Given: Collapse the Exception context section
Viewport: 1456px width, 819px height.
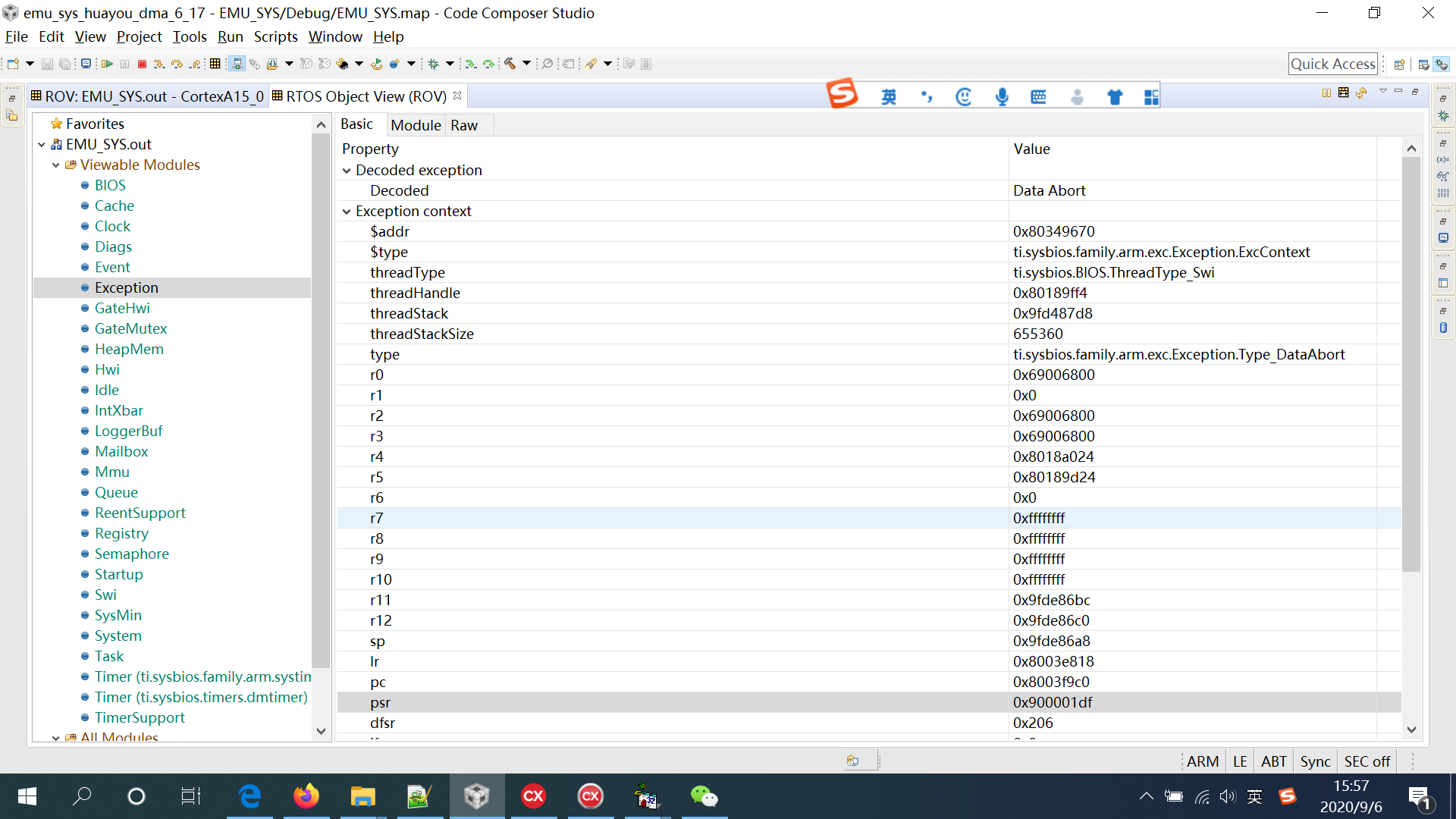Looking at the screenshot, I should [x=347, y=211].
